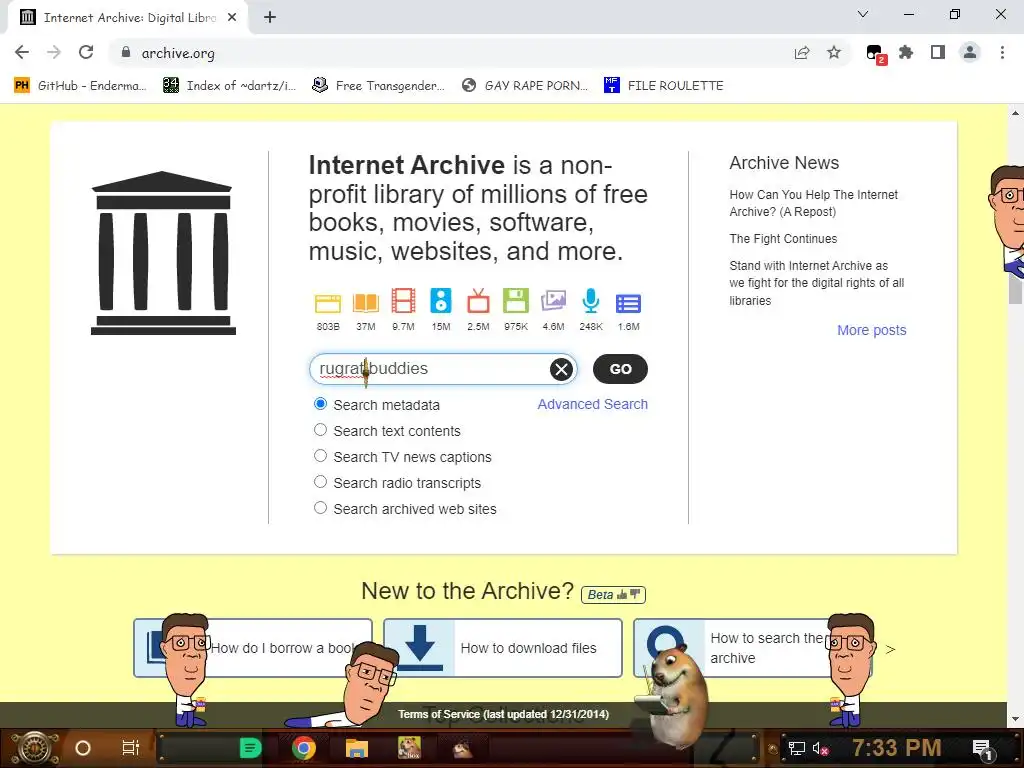This screenshot has width=1024, height=768.
Task: Open the Wayback web archive icon (803B)
Action: [328, 303]
